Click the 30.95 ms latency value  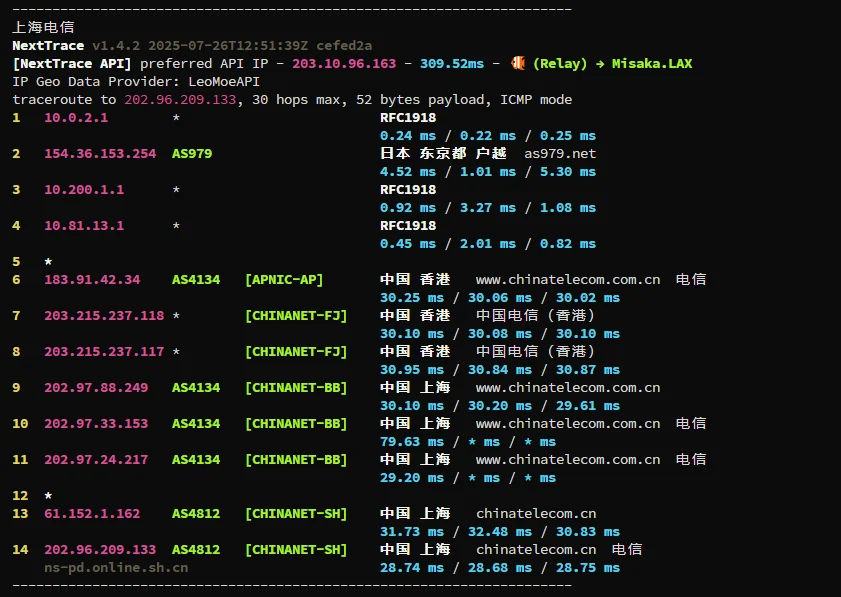[x=412, y=370]
